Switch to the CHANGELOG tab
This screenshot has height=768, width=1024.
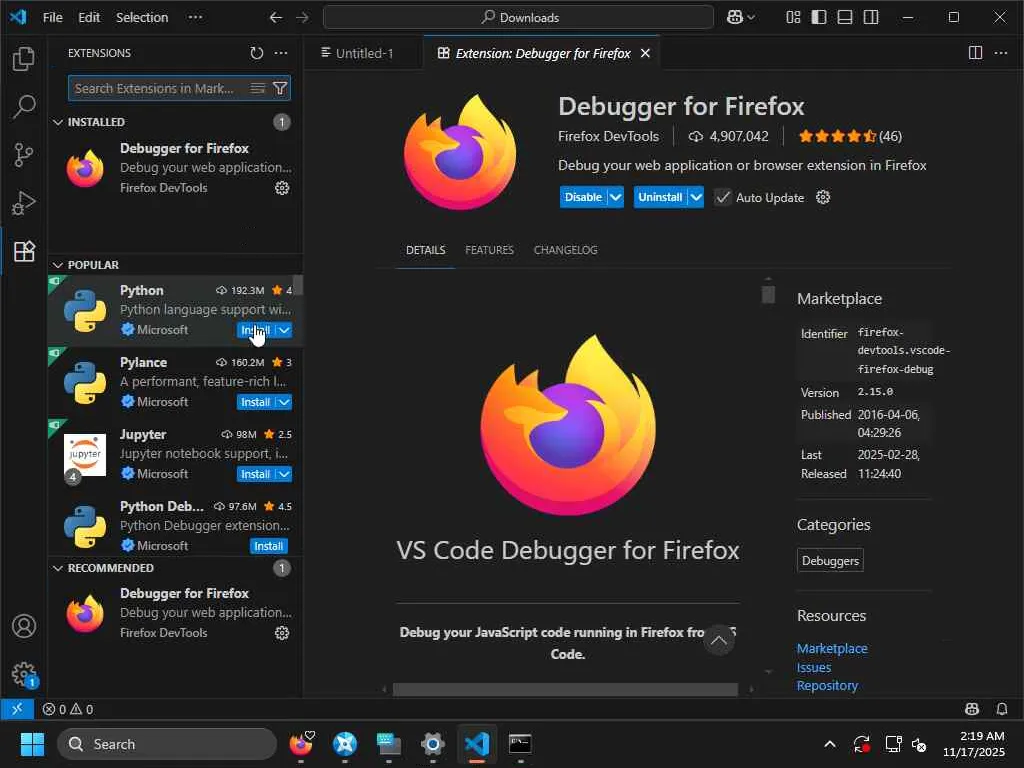coord(566,250)
